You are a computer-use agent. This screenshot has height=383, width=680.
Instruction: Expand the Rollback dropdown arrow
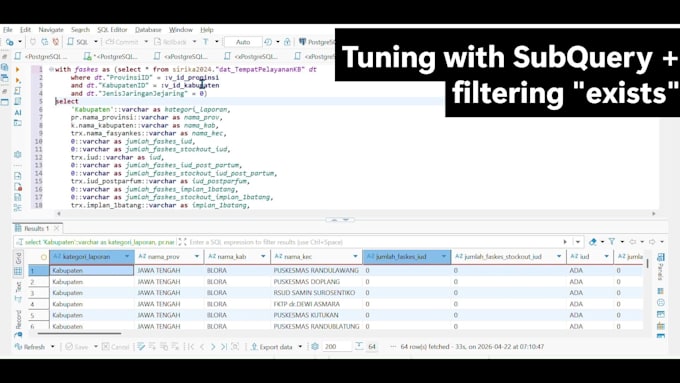pyautogui.click(x=194, y=42)
